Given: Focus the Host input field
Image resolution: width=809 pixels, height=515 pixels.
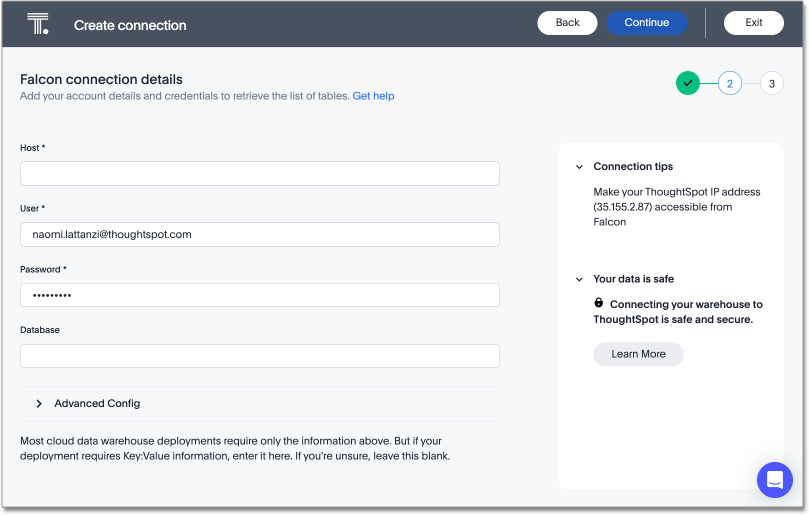Looking at the screenshot, I should 259,174.
